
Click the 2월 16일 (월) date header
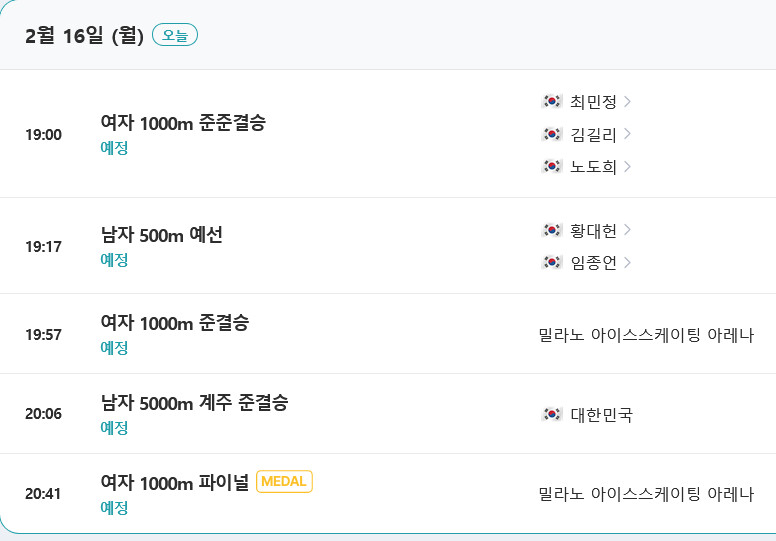click(84, 35)
